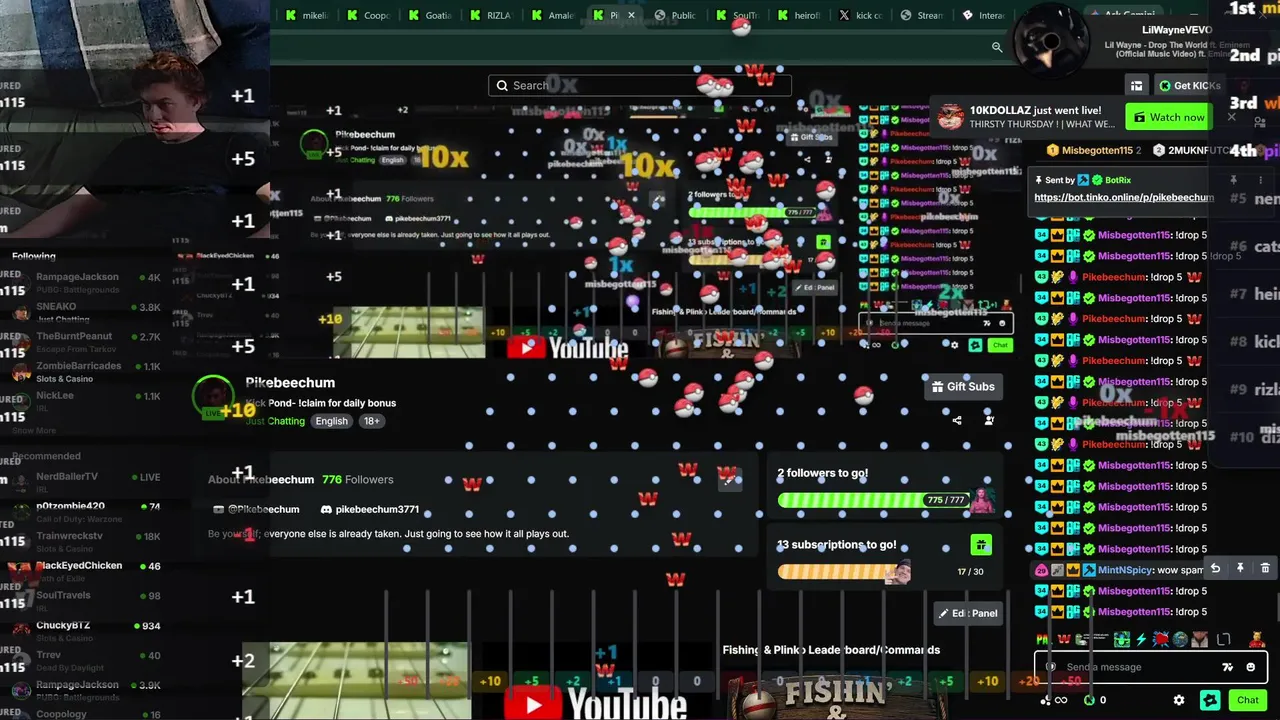
Task: Open the emoji picker in chat
Action: point(1250,667)
